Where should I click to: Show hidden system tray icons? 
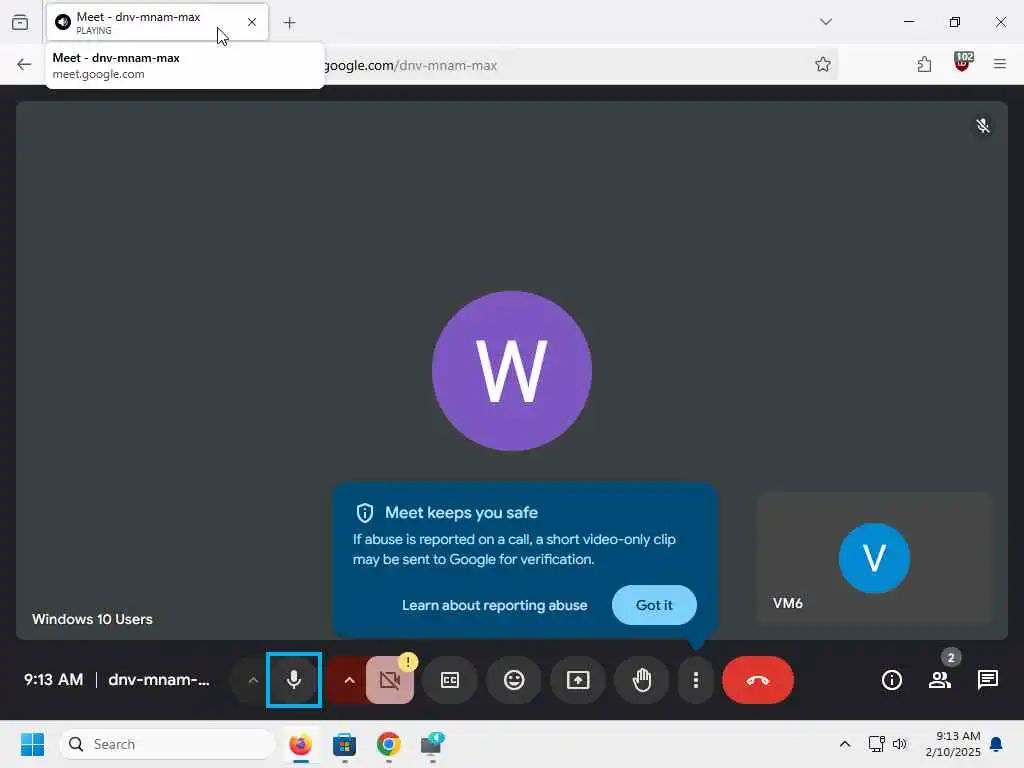[x=844, y=744]
